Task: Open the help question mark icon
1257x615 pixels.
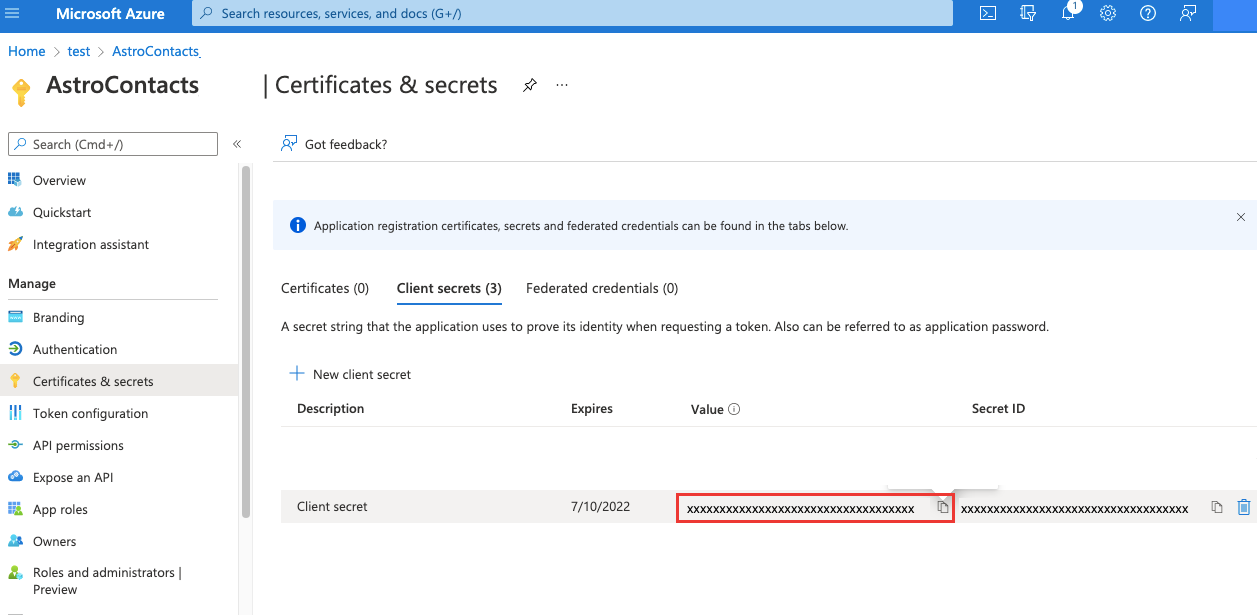Action: pyautogui.click(x=1148, y=14)
